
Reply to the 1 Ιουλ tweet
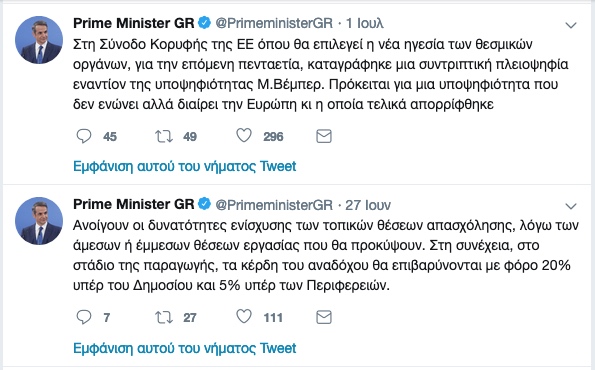click(x=84, y=136)
